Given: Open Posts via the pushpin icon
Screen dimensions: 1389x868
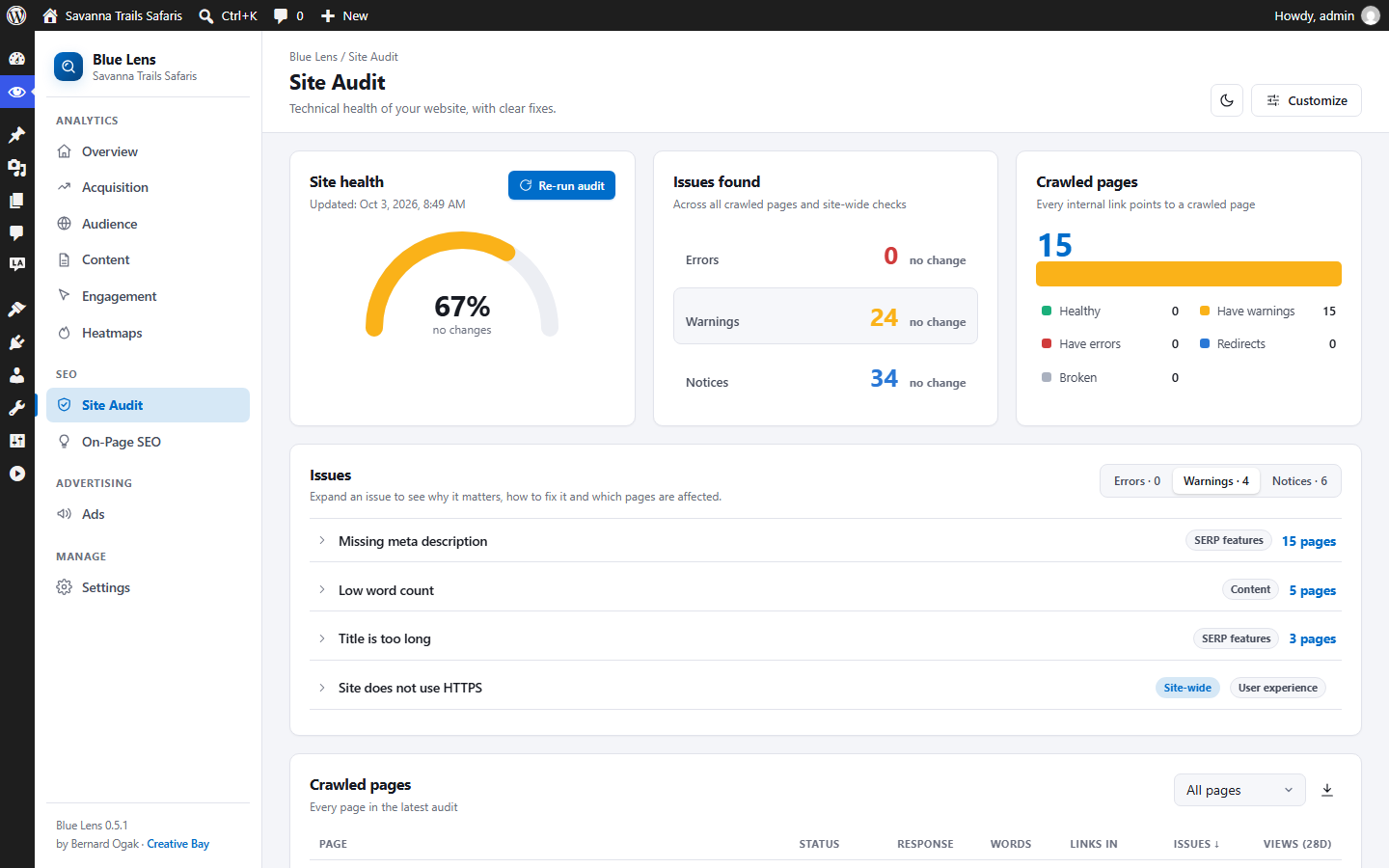Looking at the screenshot, I should coord(16,135).
